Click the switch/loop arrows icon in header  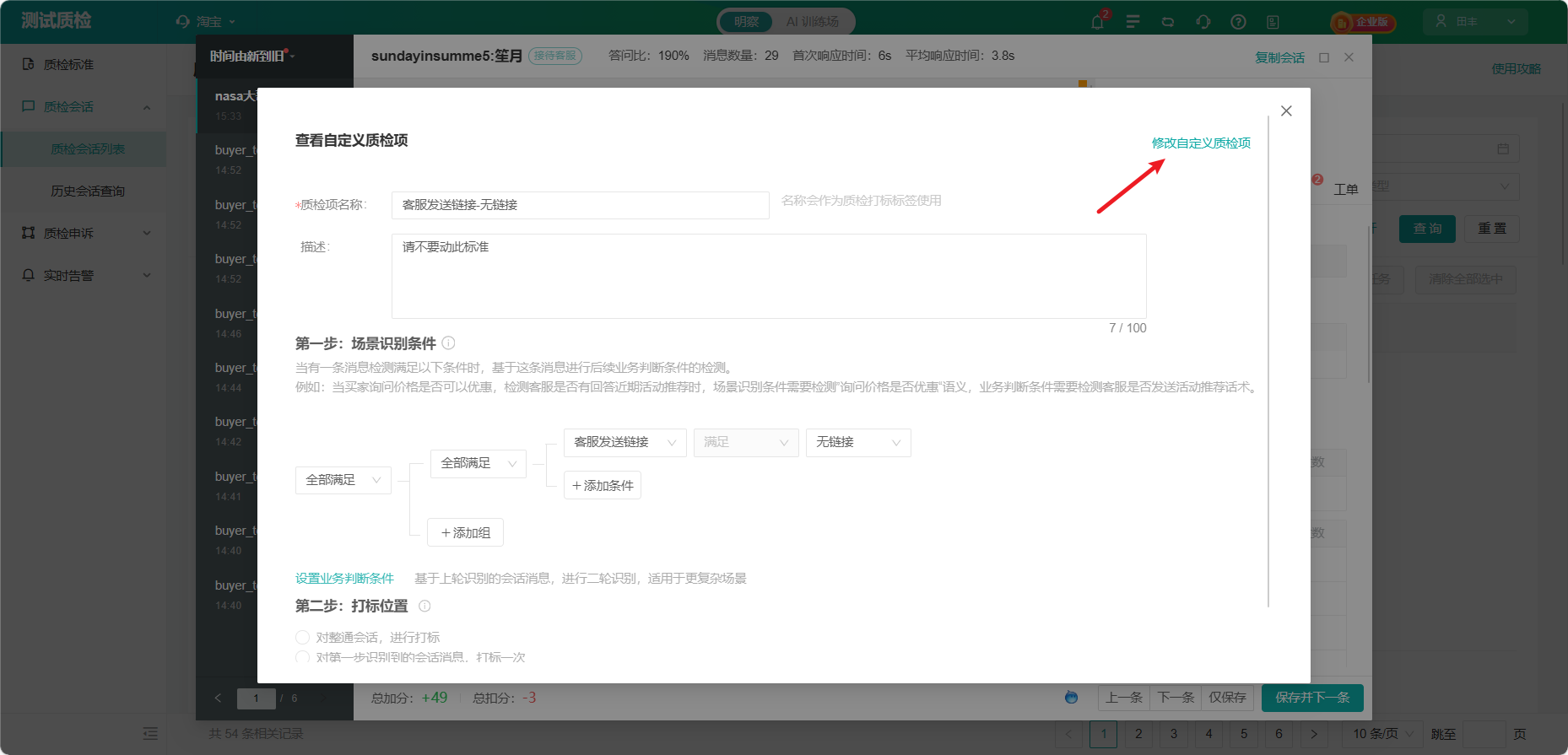coord(1168,22)
